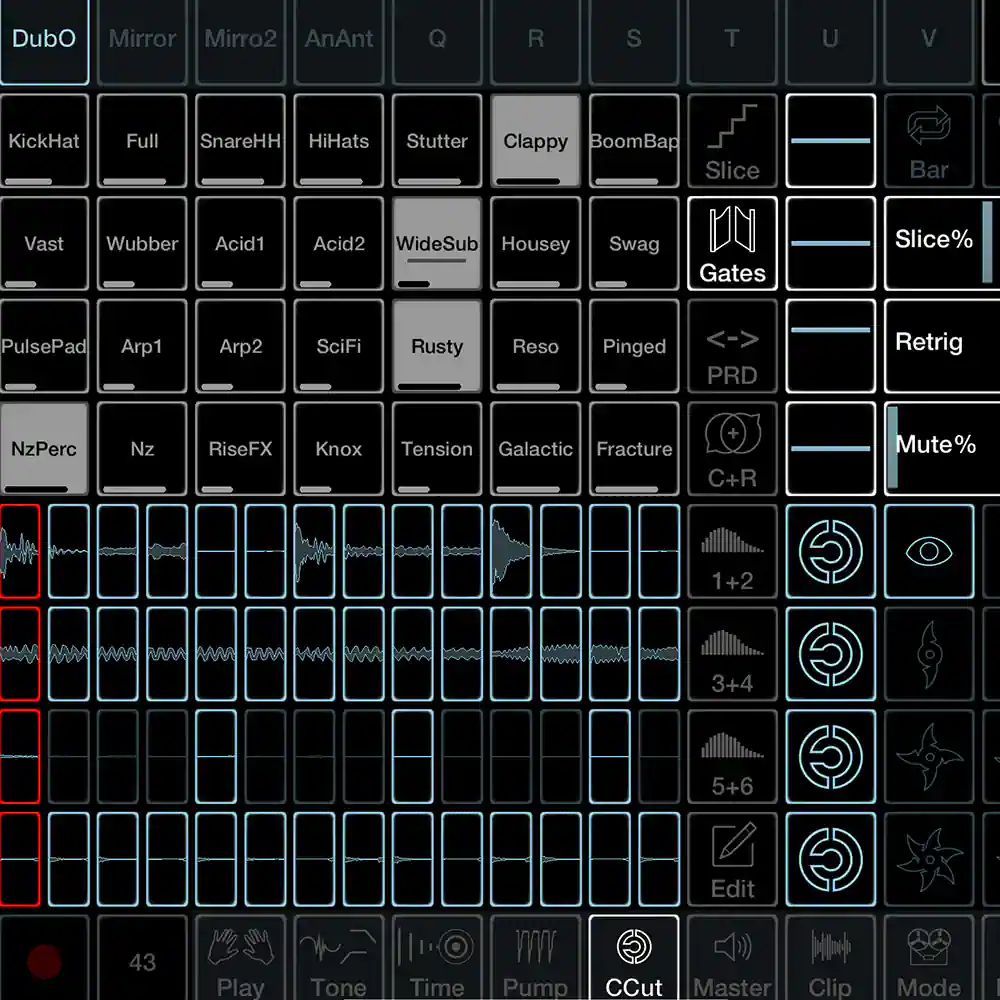Open the Master speaker tab

point(732,959)
